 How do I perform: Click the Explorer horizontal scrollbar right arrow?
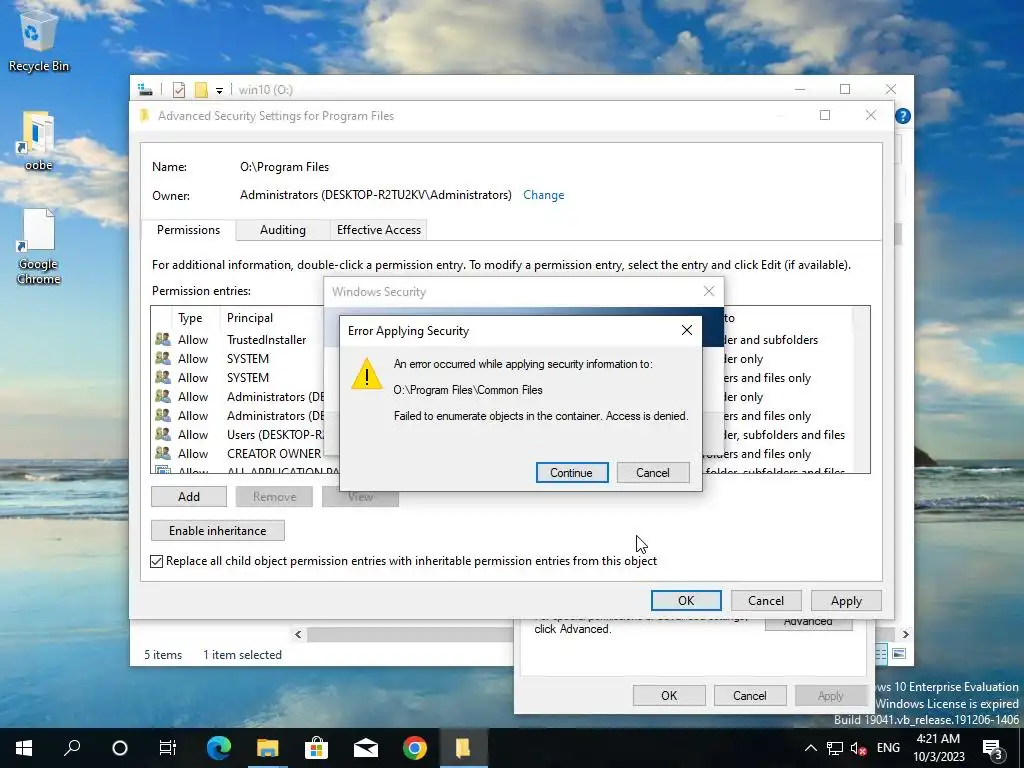(x=905, y=634)
